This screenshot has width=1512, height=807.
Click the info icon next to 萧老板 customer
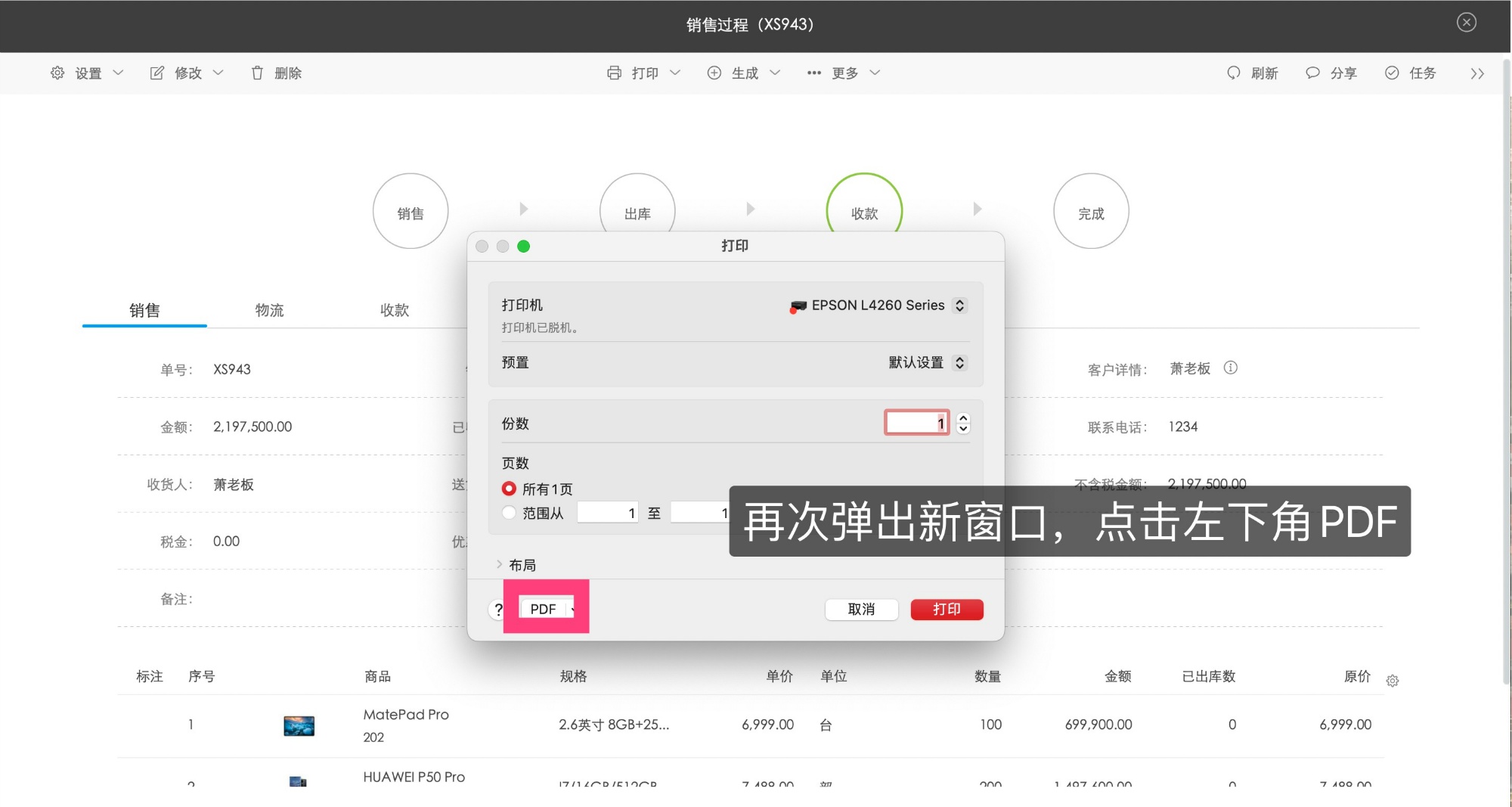click(x=1231, y=368)
